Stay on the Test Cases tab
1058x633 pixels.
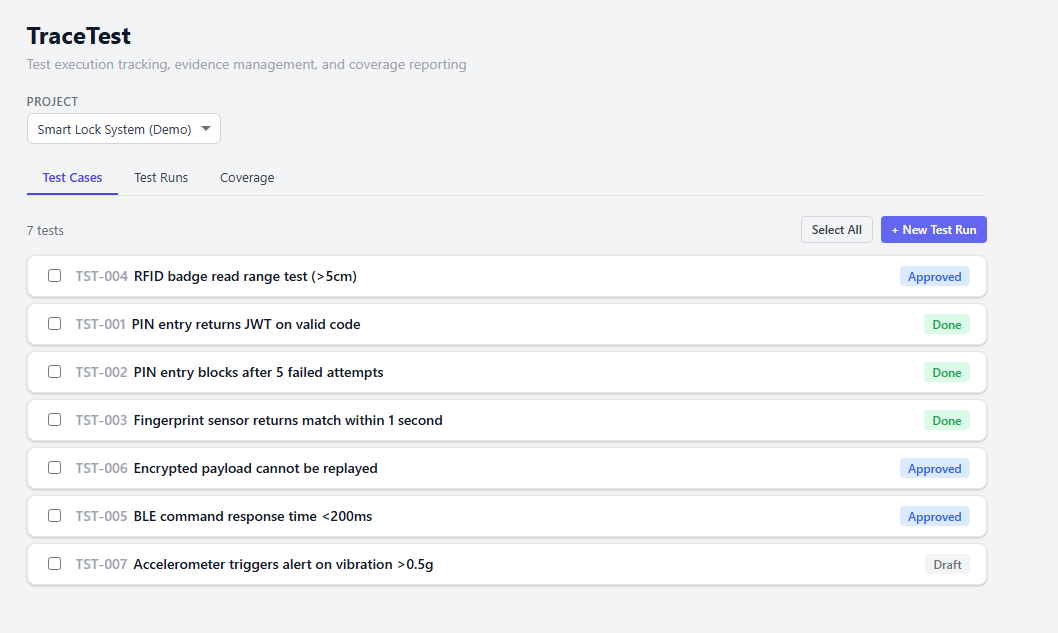coord(72,177)
